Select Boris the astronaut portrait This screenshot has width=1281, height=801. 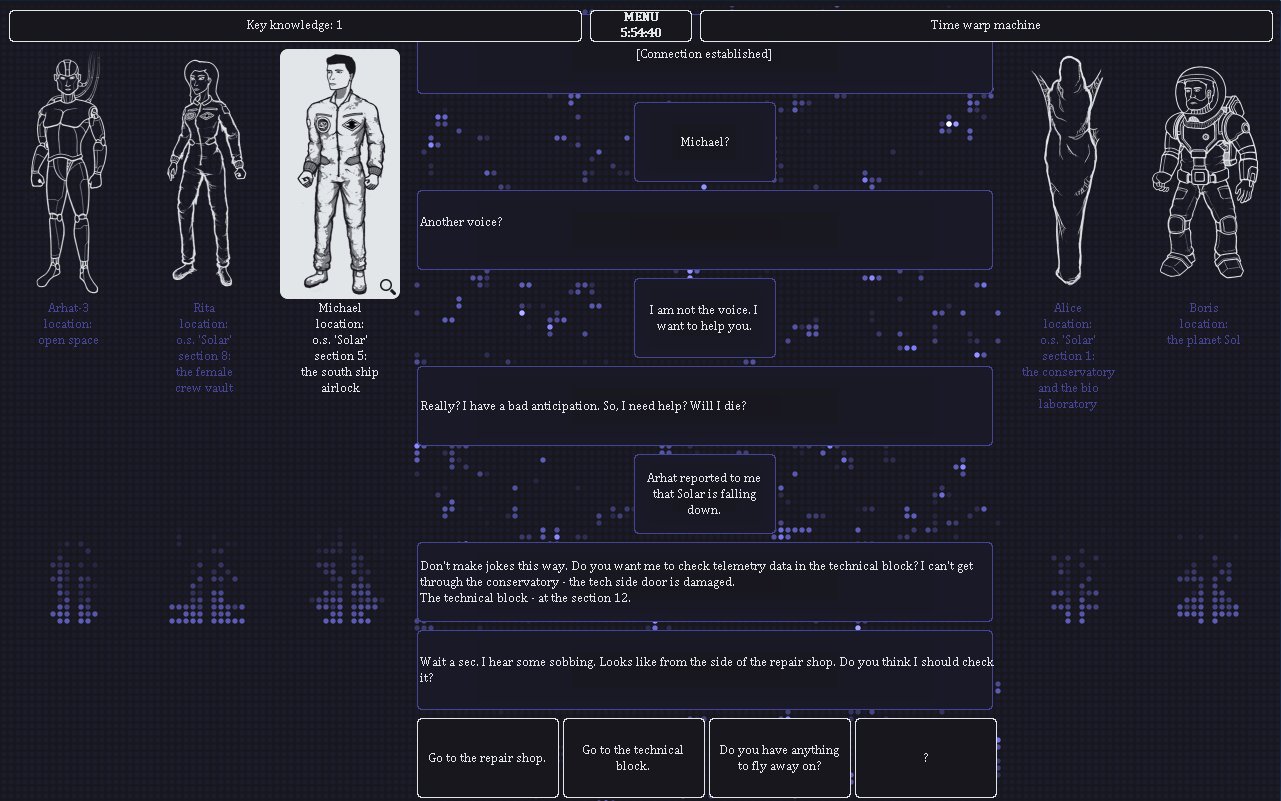pyautogui.click(x=1204, y=173)
